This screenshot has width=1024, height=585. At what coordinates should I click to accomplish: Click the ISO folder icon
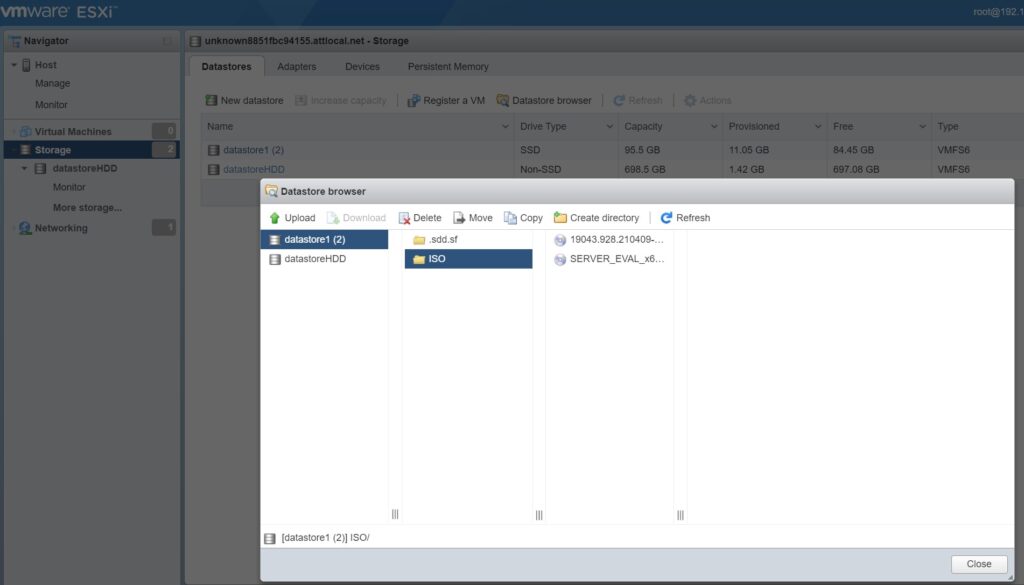pos(419,259)
